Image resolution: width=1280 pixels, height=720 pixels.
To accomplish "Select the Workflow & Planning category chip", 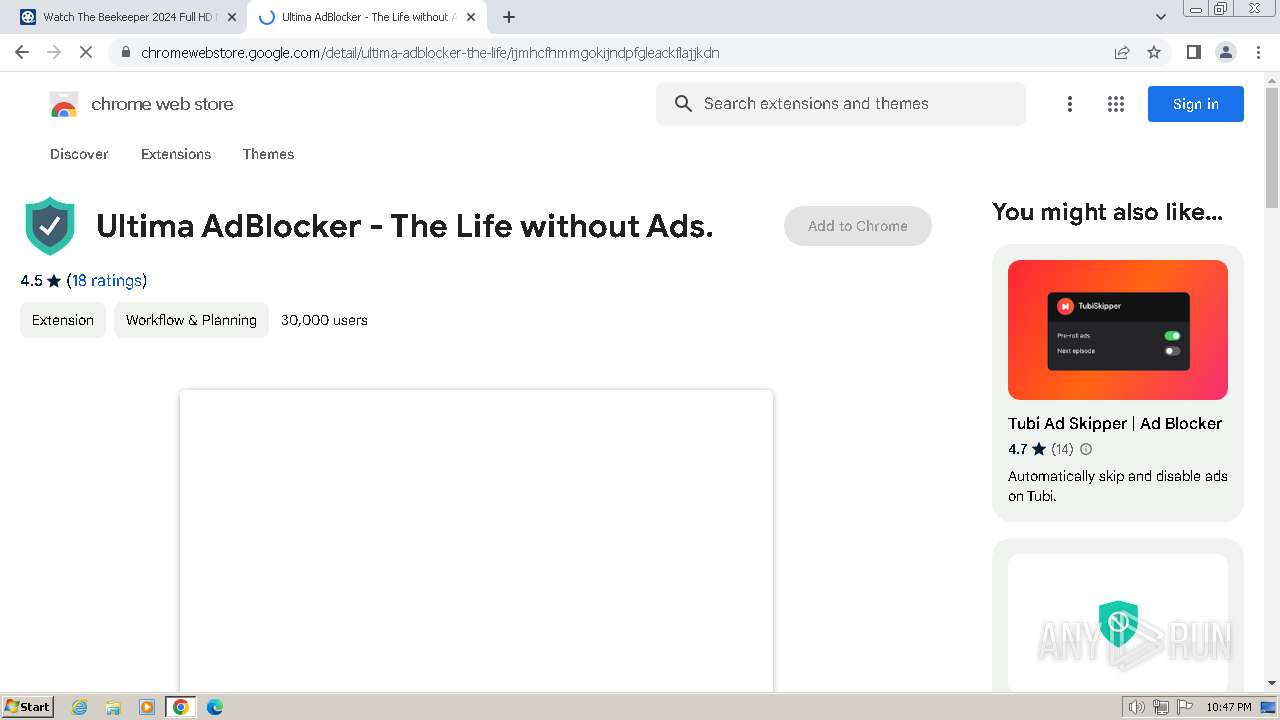I will (191, 320).
